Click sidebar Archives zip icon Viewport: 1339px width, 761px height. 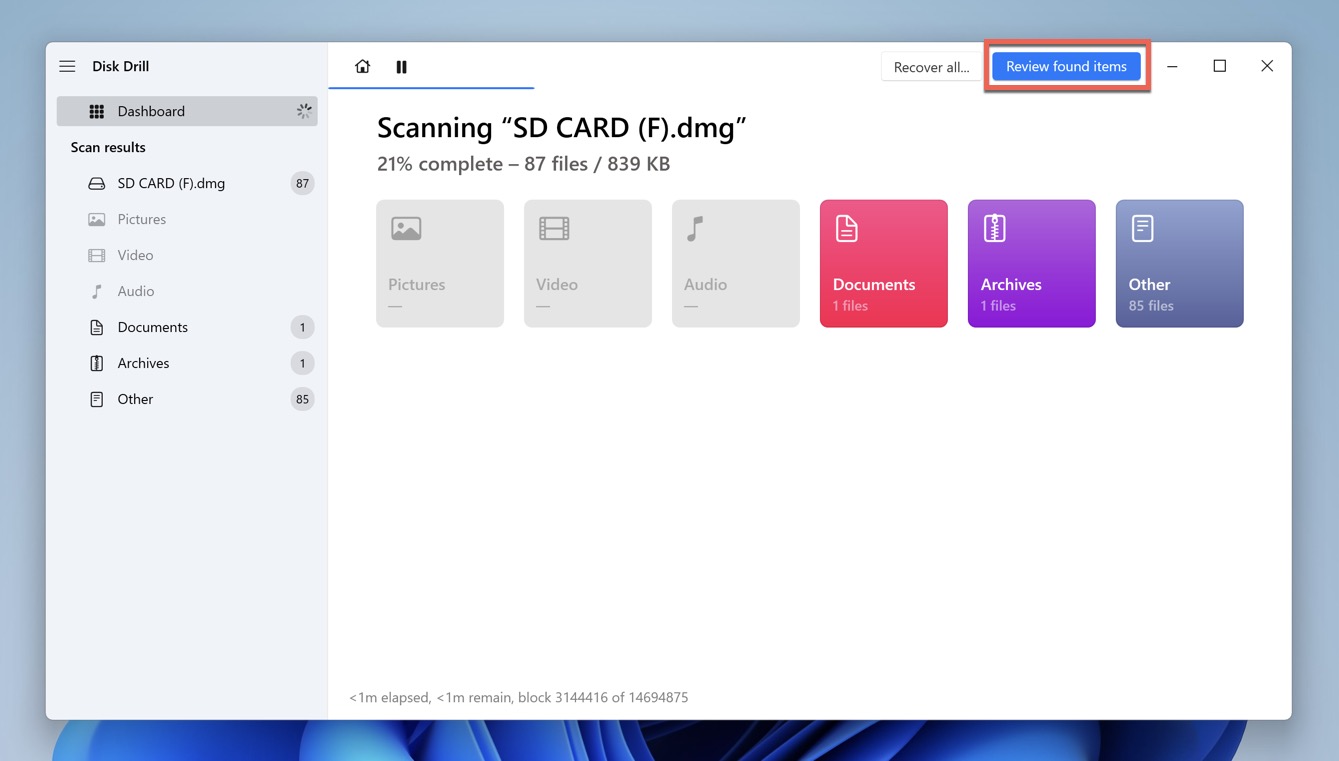(x=97, y=363)
